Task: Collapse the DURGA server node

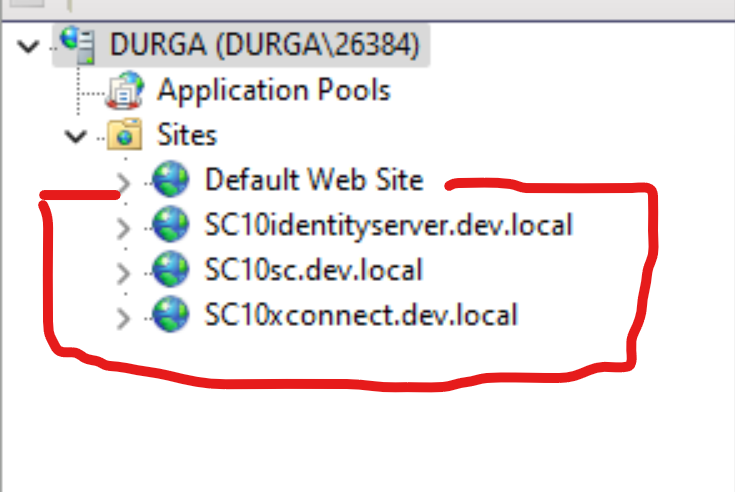Action: [x=28, y=46]
